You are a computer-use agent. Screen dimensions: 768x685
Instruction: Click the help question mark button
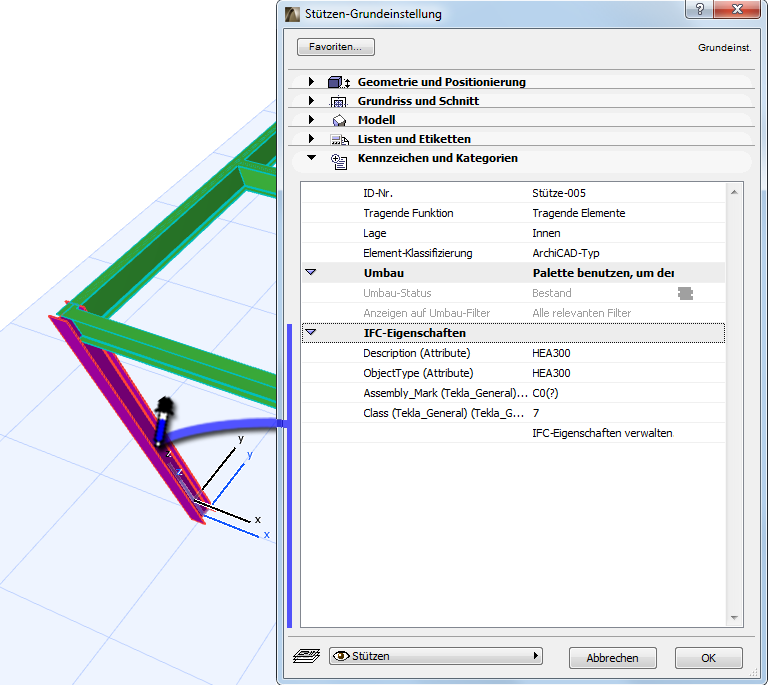(699, 9)
